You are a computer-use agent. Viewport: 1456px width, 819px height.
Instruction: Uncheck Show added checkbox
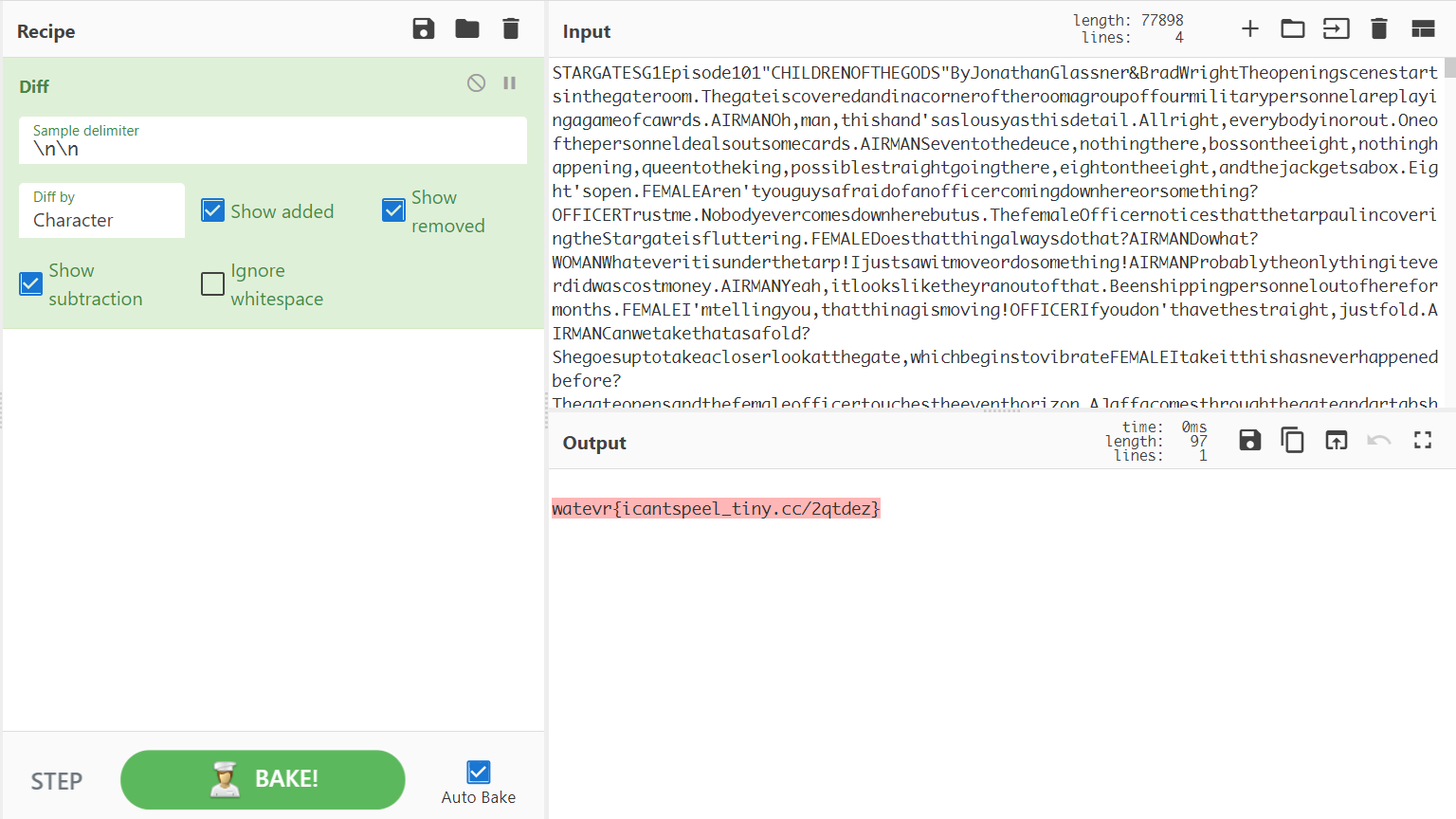[213, 210]
